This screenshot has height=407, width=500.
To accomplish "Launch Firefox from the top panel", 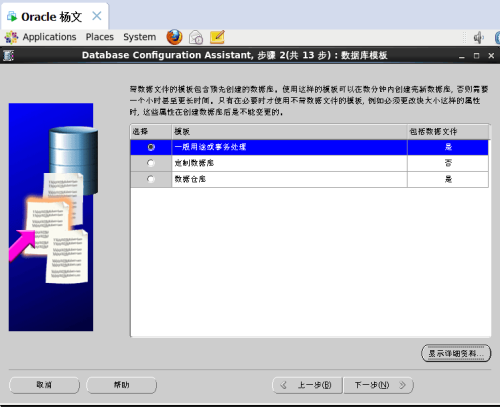I will click(x=174, y=37).
